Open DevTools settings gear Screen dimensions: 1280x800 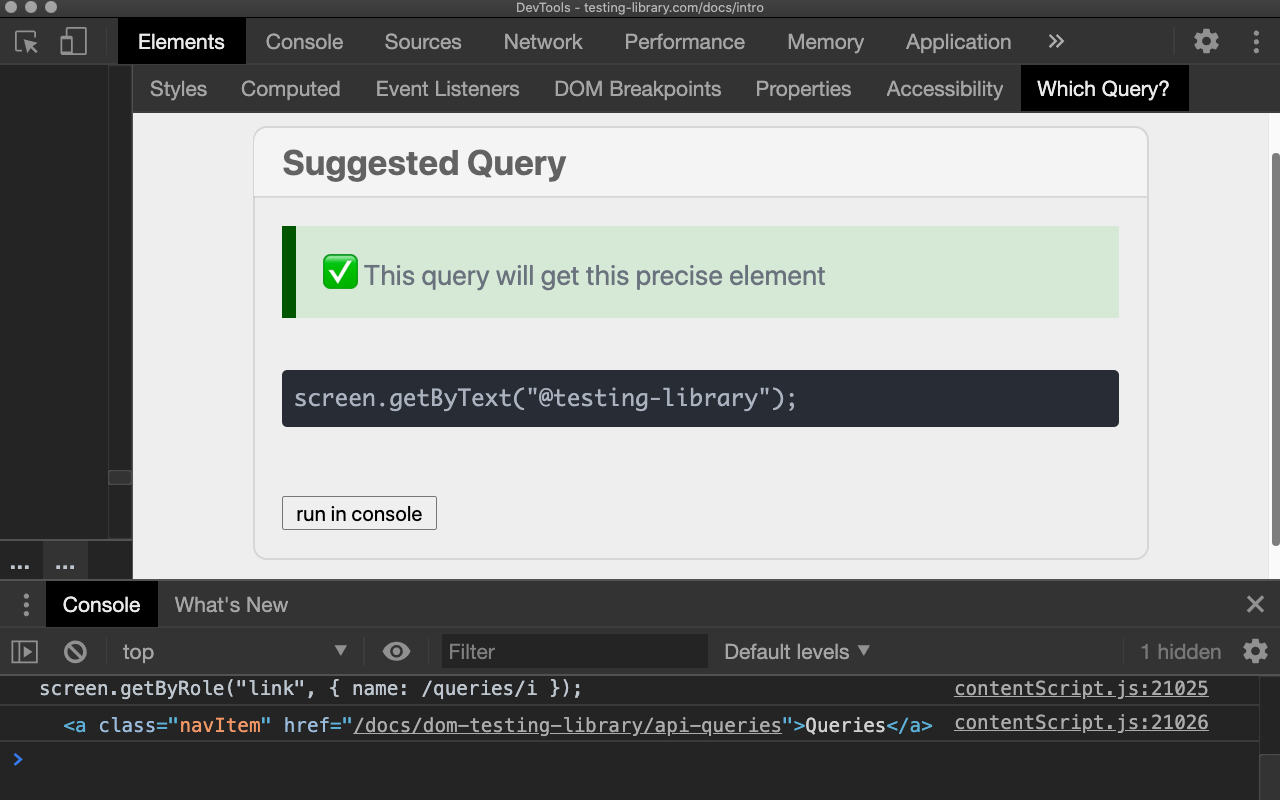pyautogui.click(x=1206, y=42)
